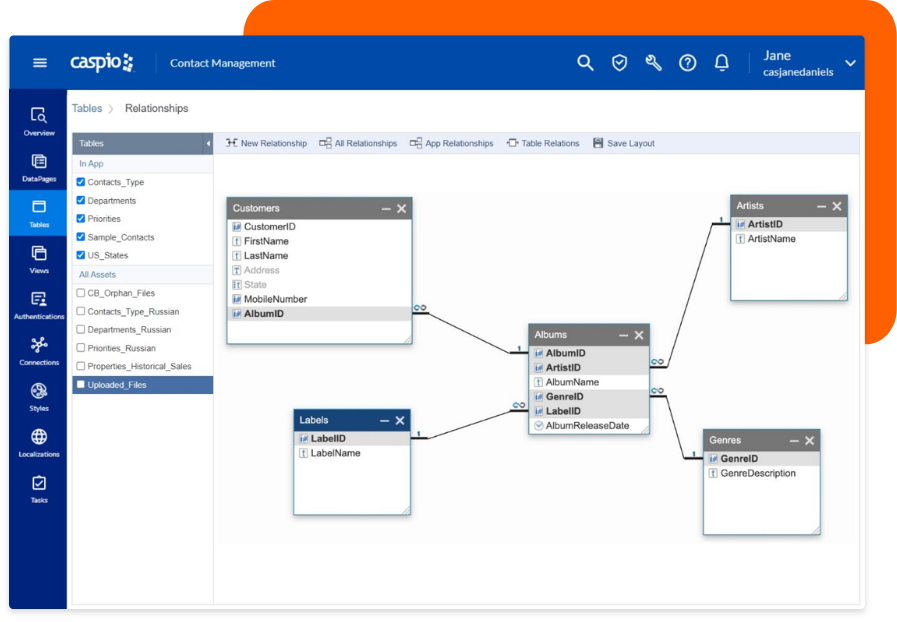This screenshot has width=897, height=622.
Task: Select AlbumID field in Customers
Action: coord(319,314)
